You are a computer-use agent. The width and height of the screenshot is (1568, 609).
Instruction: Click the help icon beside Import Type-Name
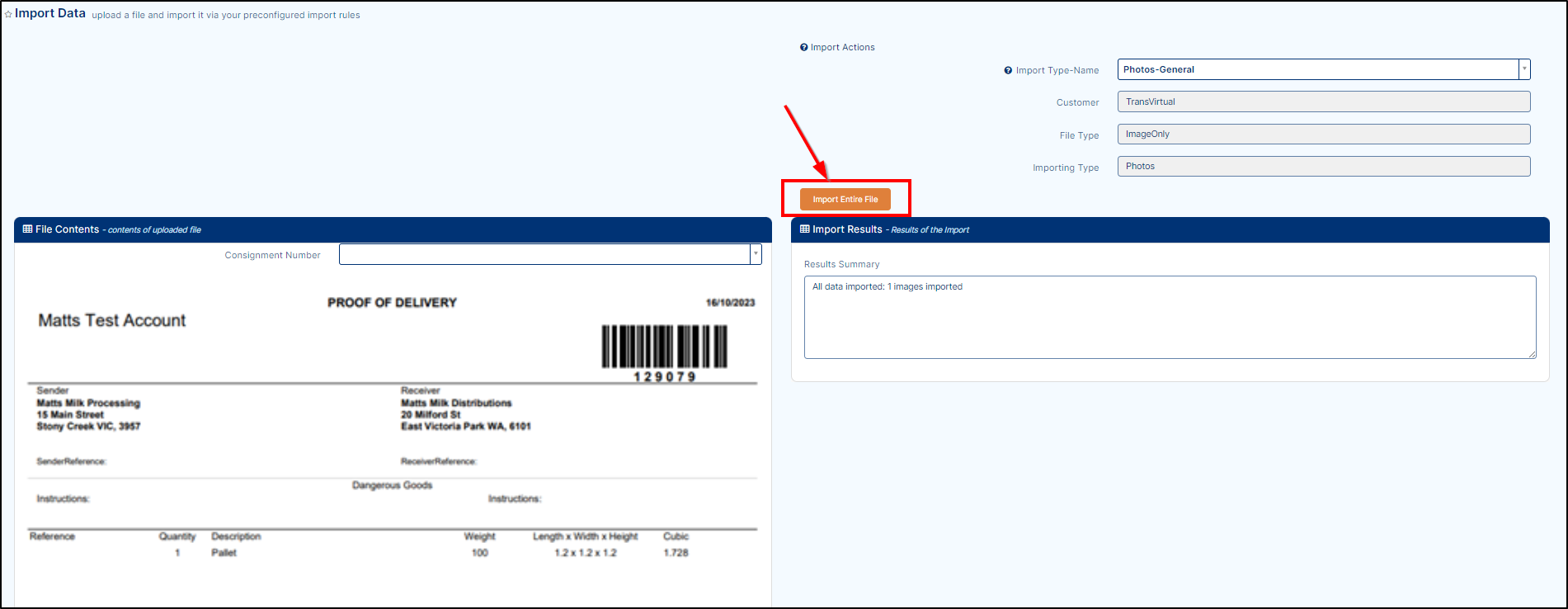tap(1008, 71)
